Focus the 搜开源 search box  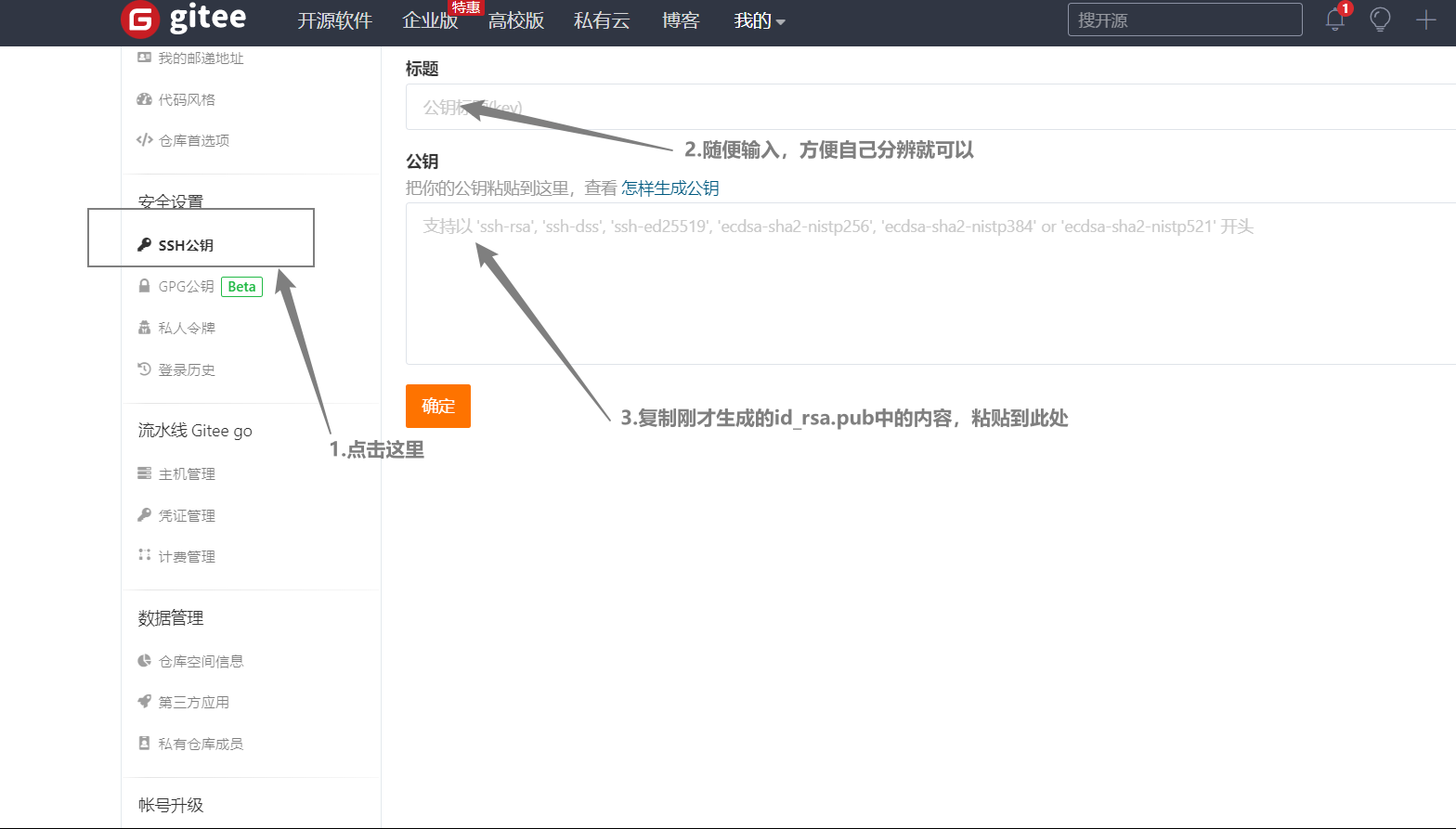click(1185, 19)
